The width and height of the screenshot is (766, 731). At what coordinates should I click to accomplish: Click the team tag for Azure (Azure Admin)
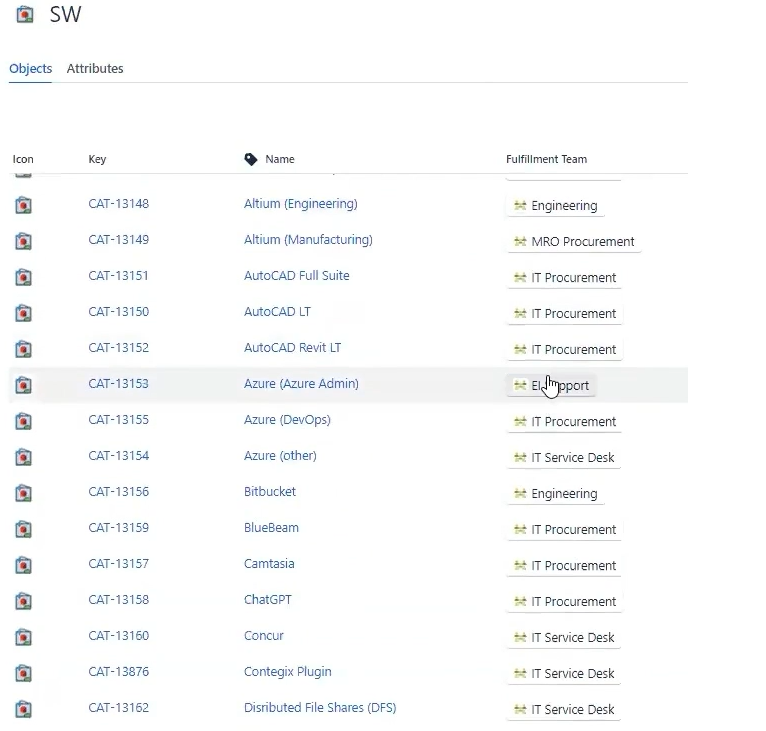click(551, 386)
